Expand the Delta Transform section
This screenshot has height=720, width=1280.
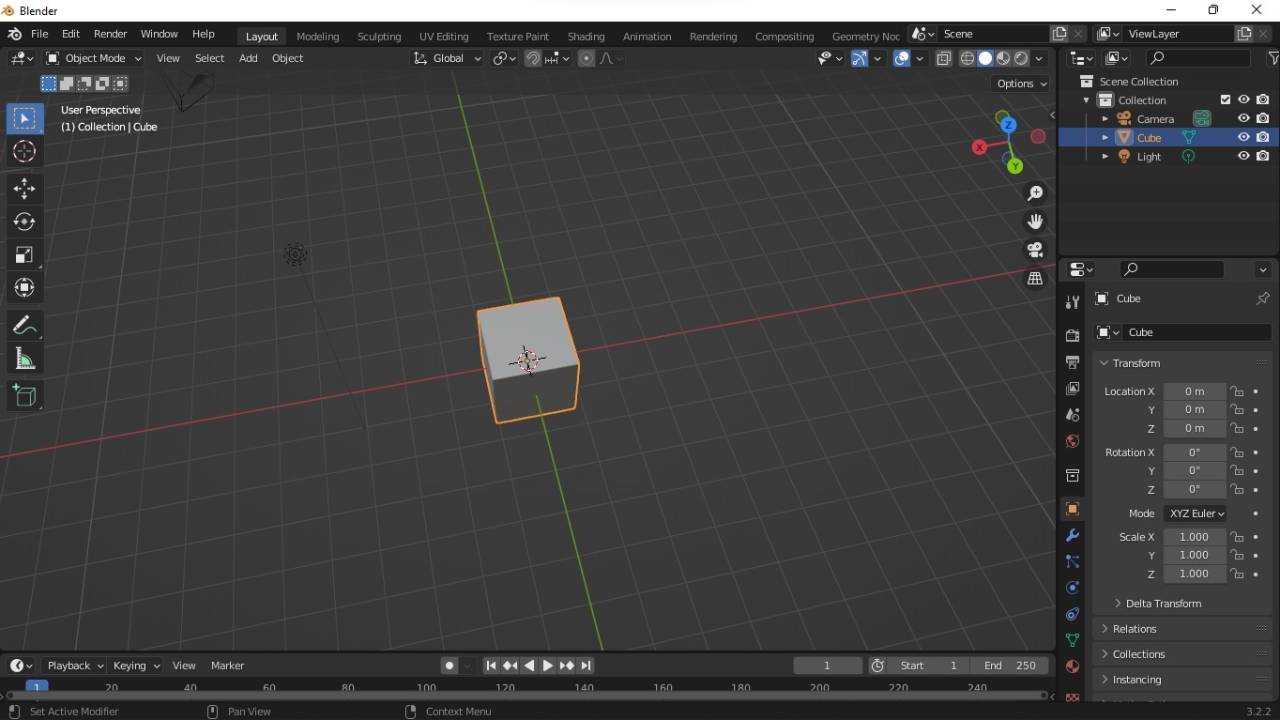1158,603
